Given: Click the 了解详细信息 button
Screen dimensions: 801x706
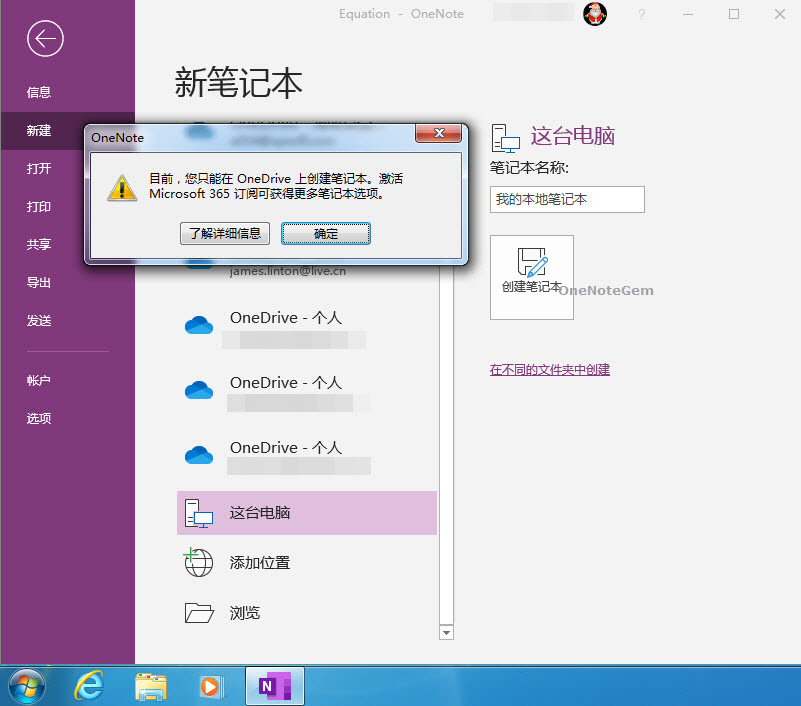Looking at the screenshot, I should pos(225,233).
